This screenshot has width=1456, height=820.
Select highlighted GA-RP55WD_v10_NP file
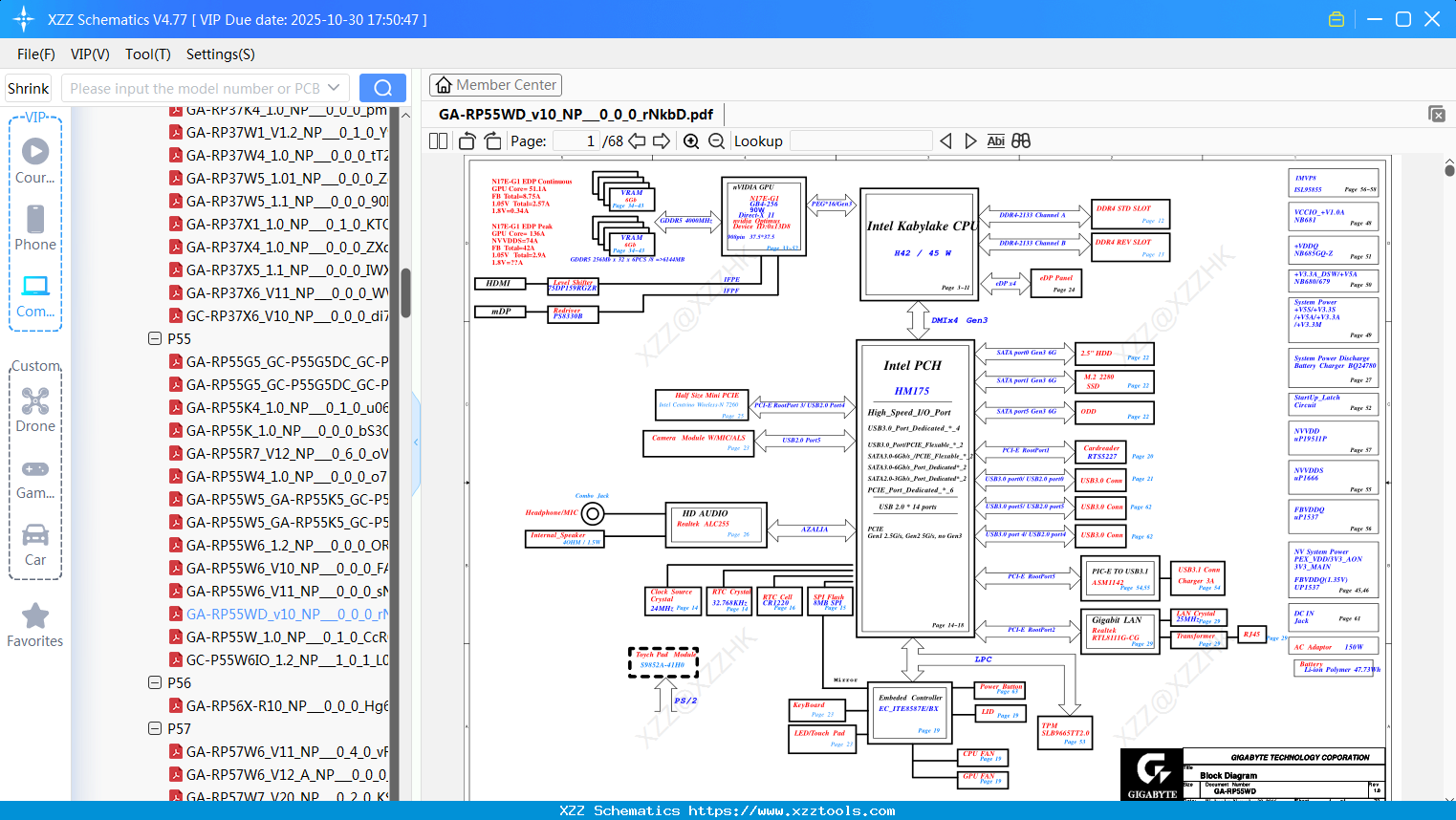[287, 614]
